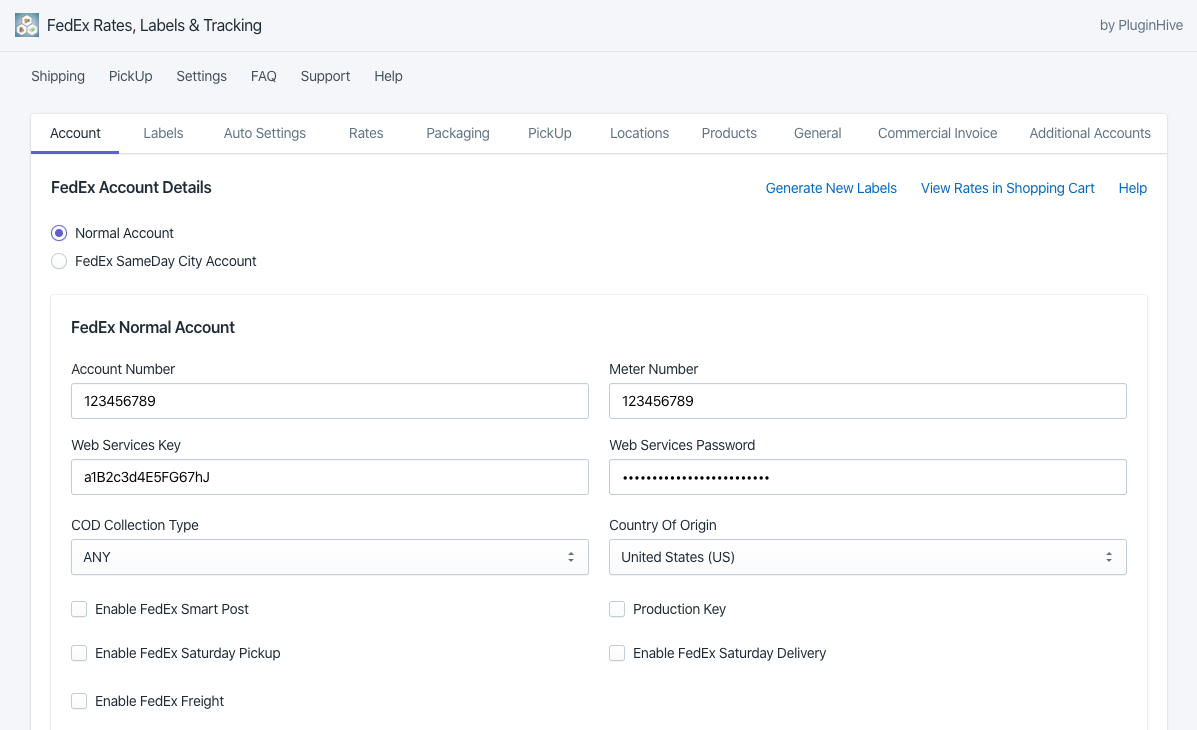Viewport: 1197px width, 730px height.
Task: Open the Support menu item
Action: coord(325,76)
